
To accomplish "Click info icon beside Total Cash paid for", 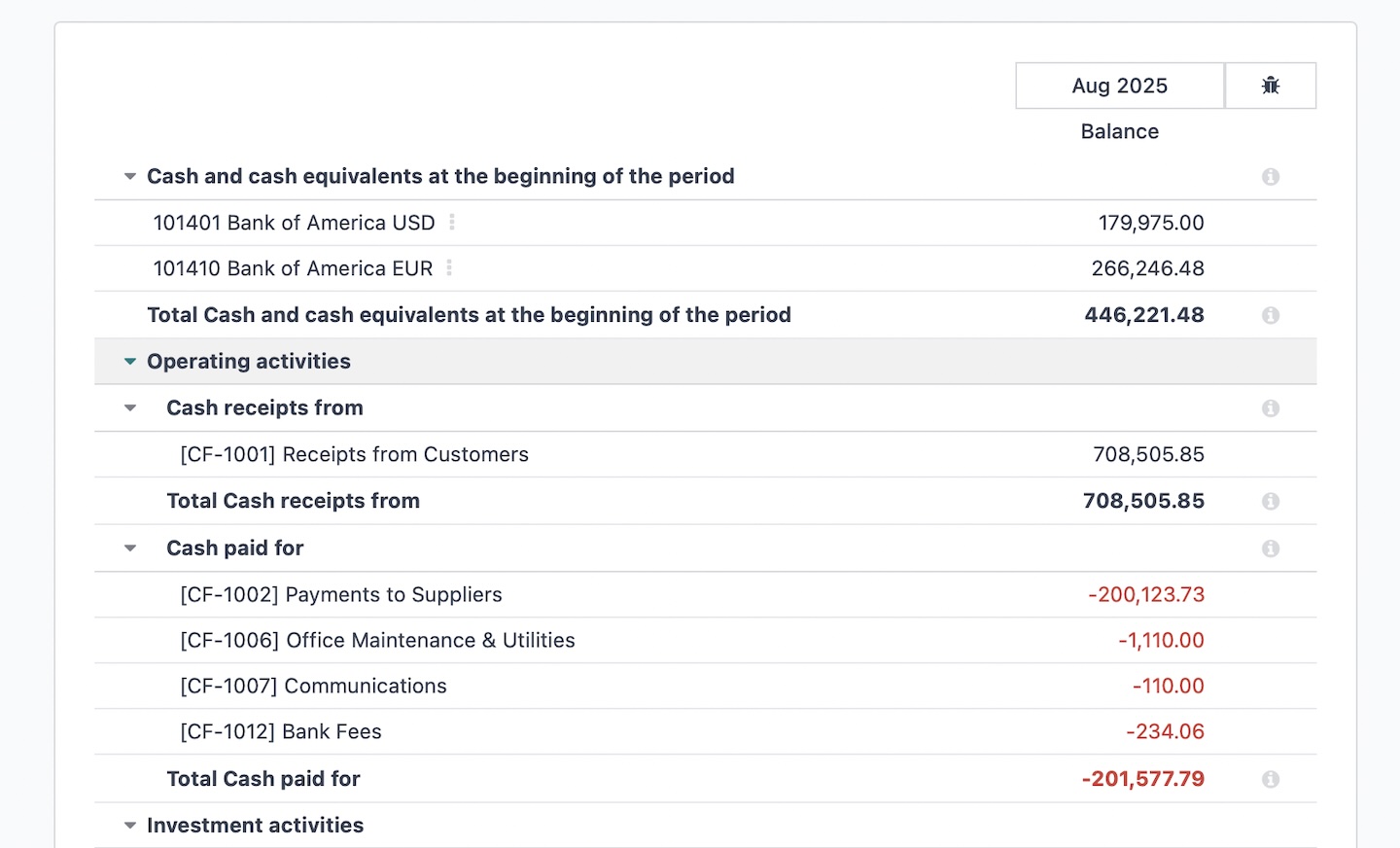I will [1270, 779].
